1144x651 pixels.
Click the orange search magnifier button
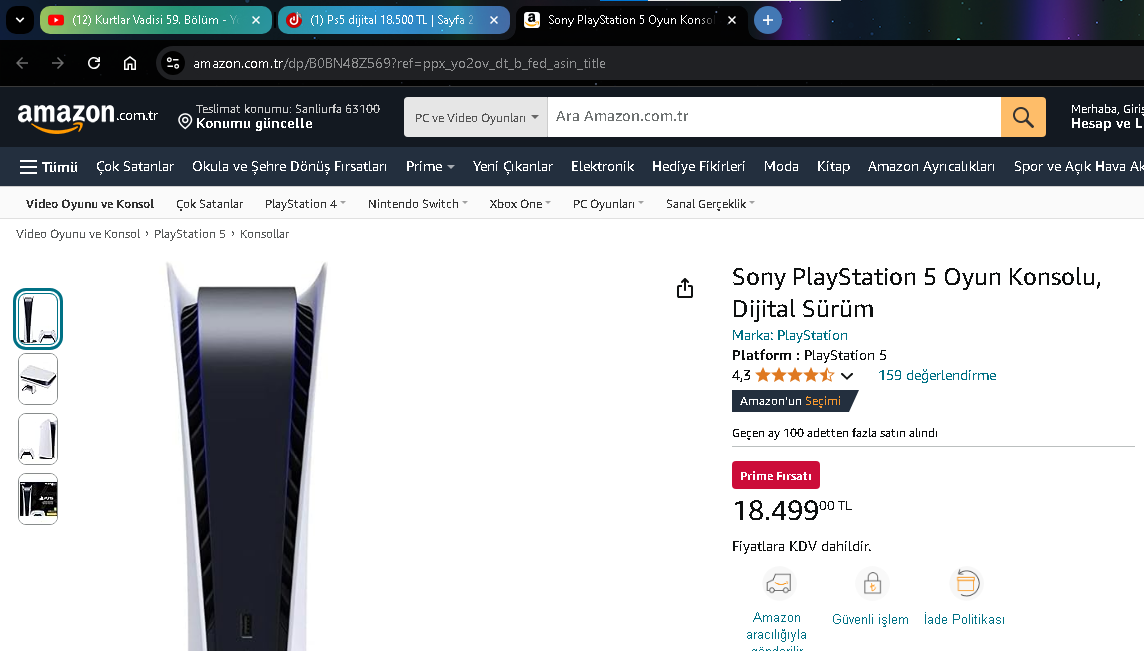click(1023, 117)
